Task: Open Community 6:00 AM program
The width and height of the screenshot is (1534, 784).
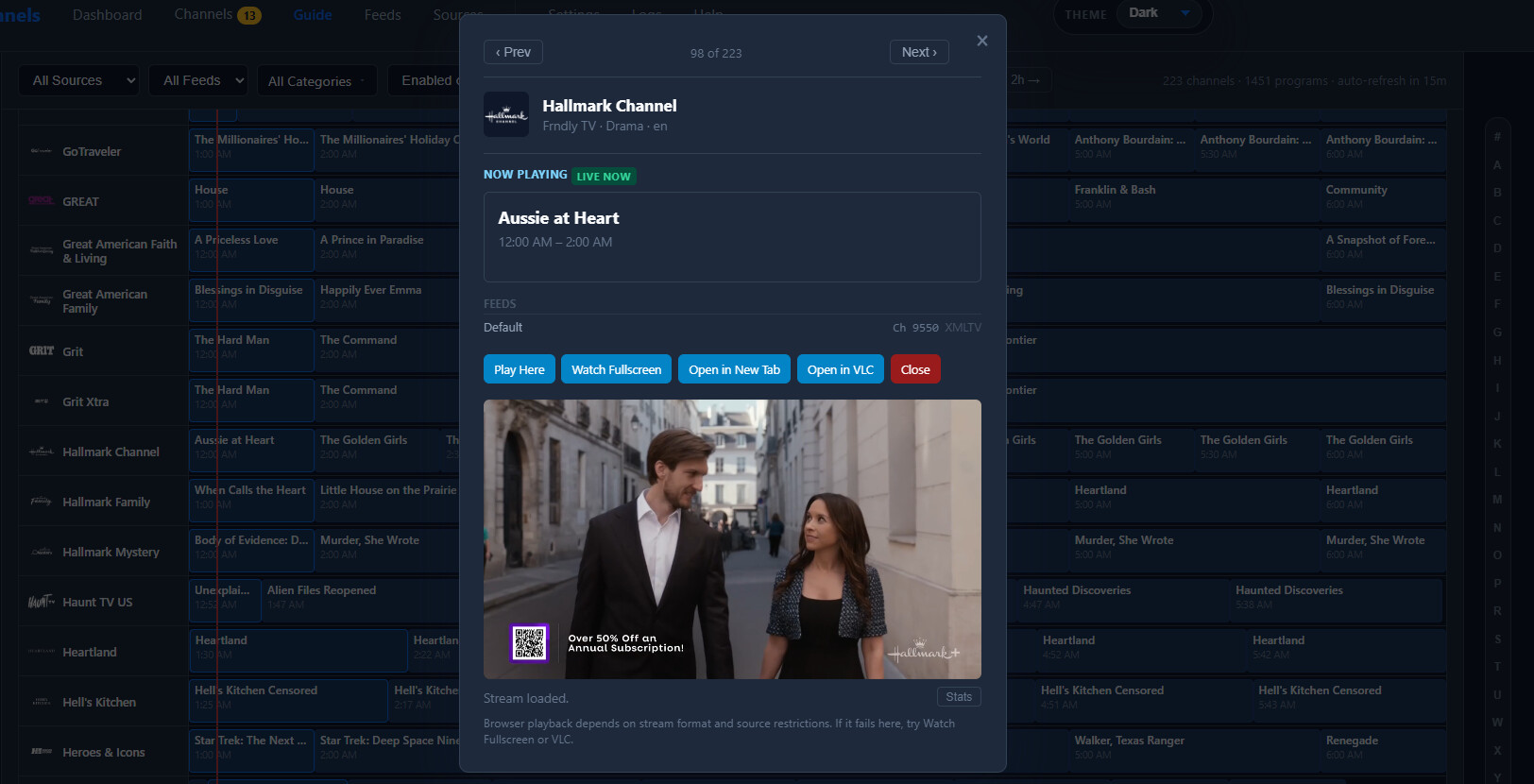Action: [x=1383, y=200]
